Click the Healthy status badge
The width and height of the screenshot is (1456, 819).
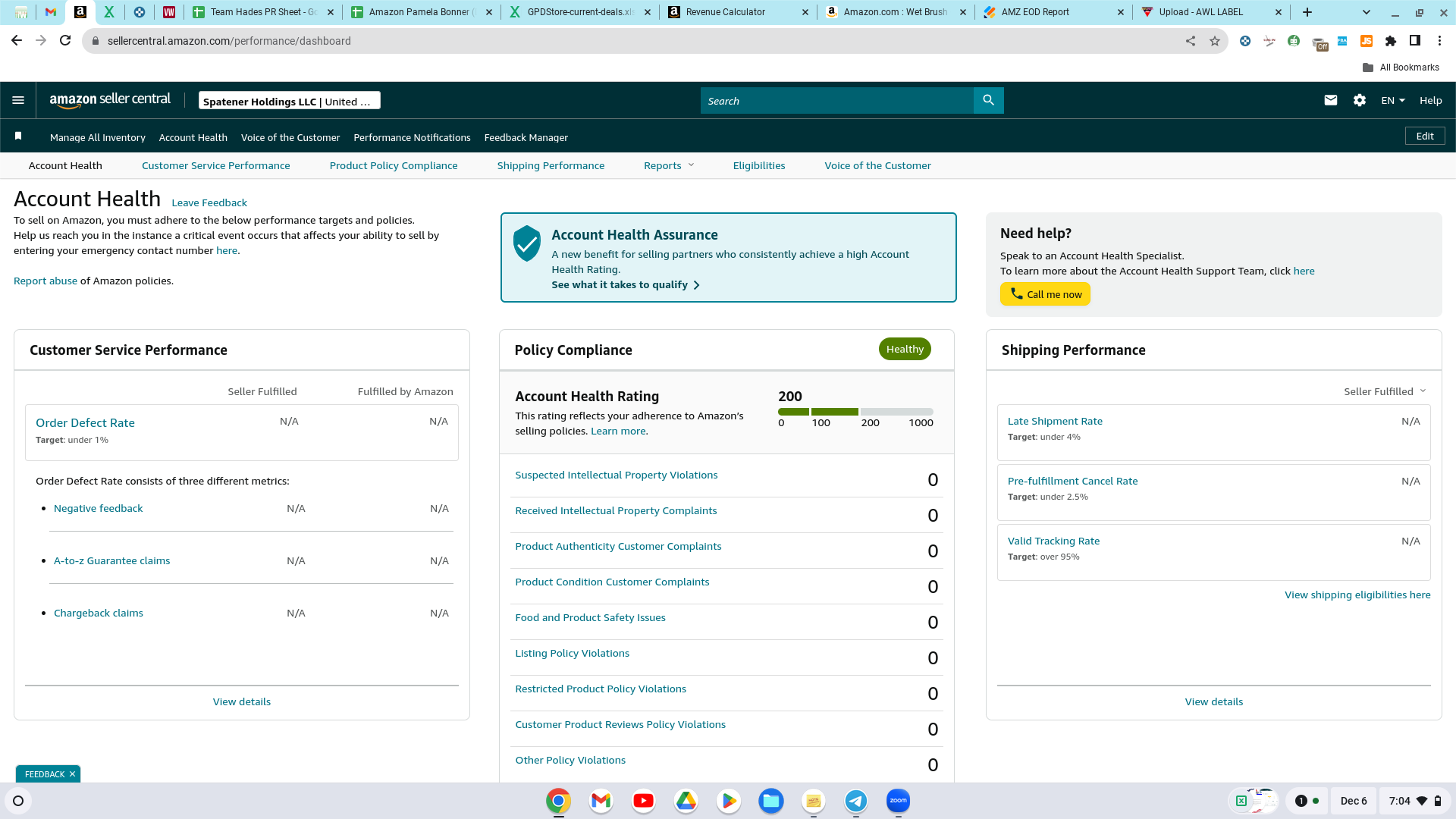pyautogui.click(x=905, y=349)
